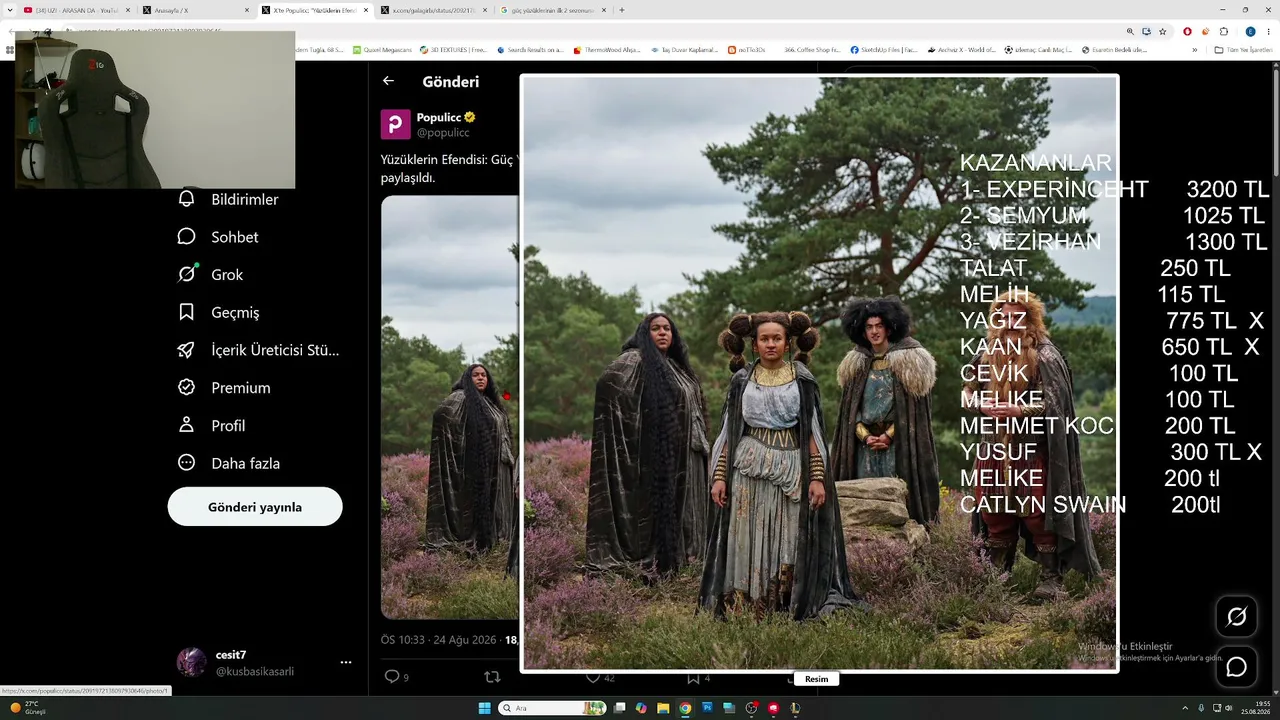Open the Premium verified badge icon
The height and width of the screenshot is (720, 1280).
click(186, 387)
